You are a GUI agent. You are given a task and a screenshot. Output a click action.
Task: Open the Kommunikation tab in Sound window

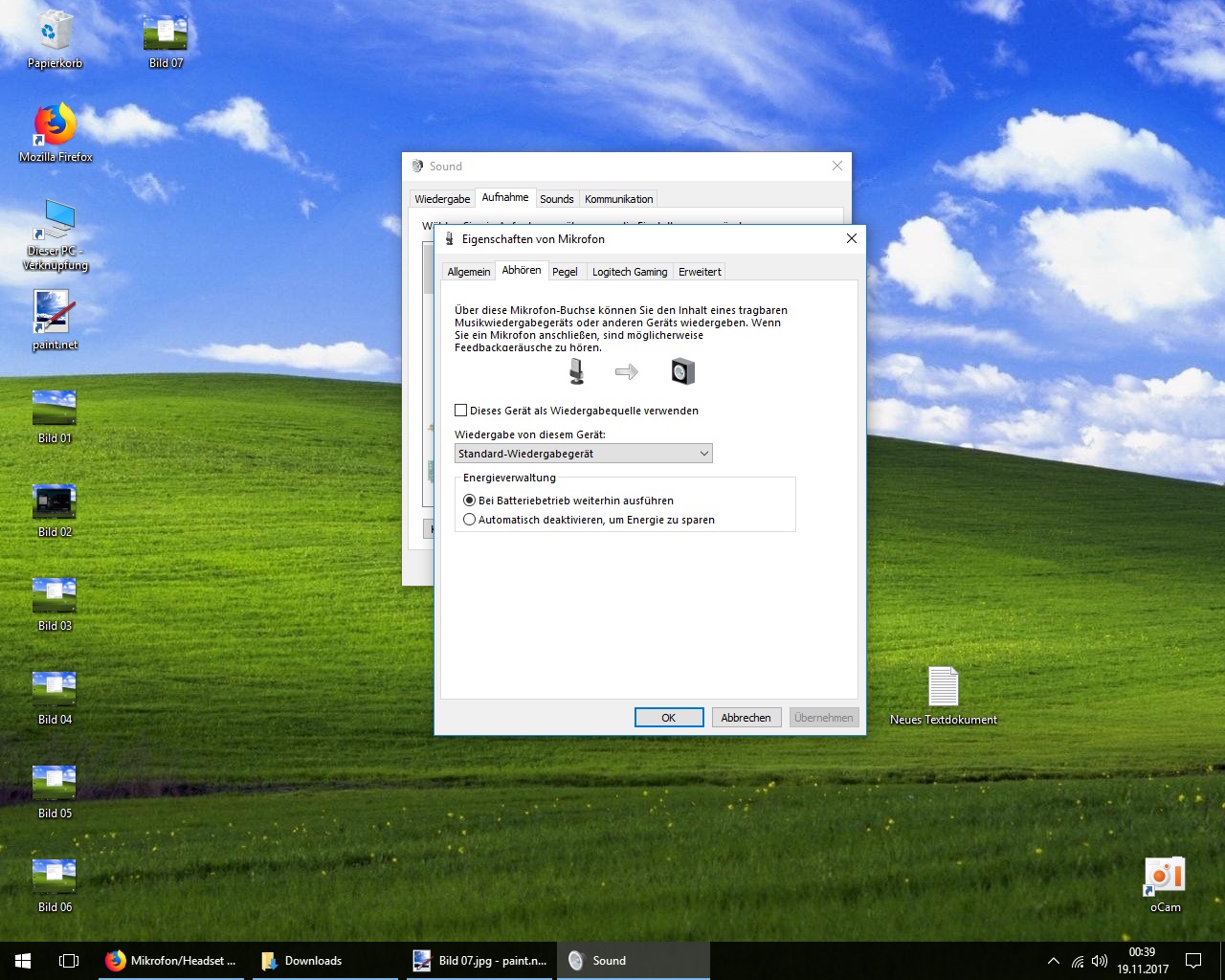click(619, 199)
